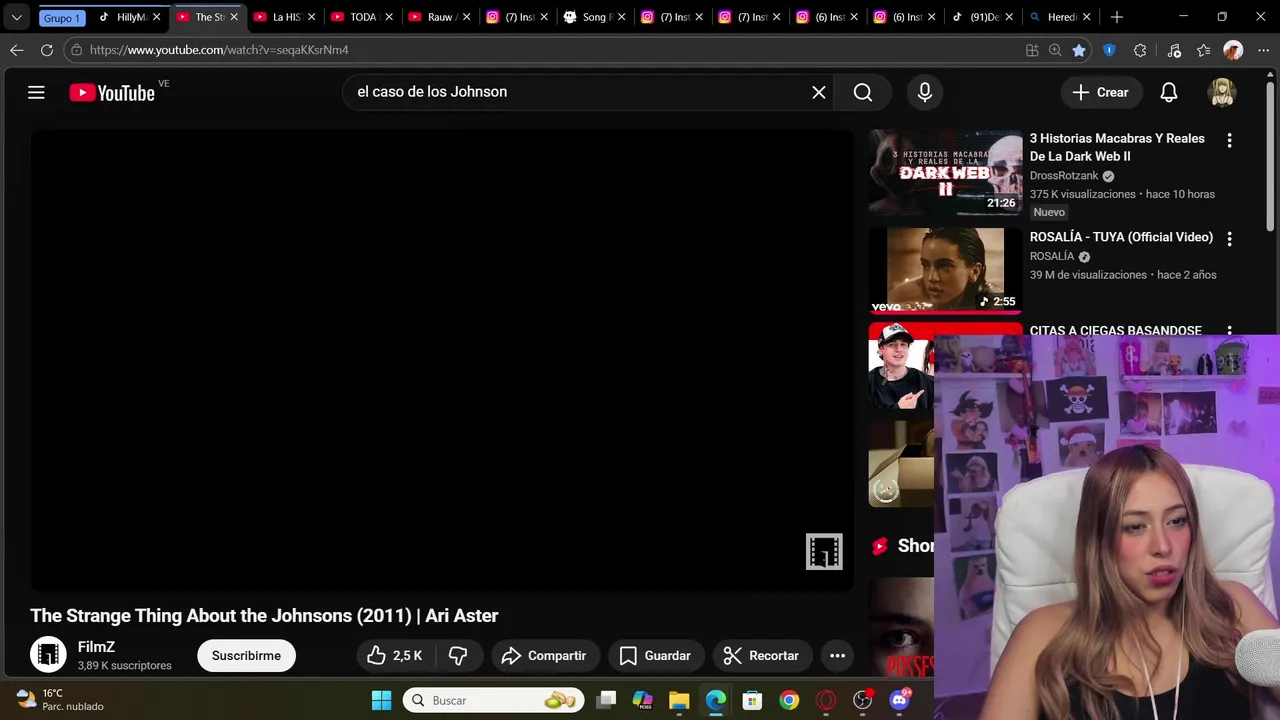Image resolution: width=1280 pixels, height=720 pixels.
Task: Switch to the La HIS YouTube tab
Action: [284, 17]
